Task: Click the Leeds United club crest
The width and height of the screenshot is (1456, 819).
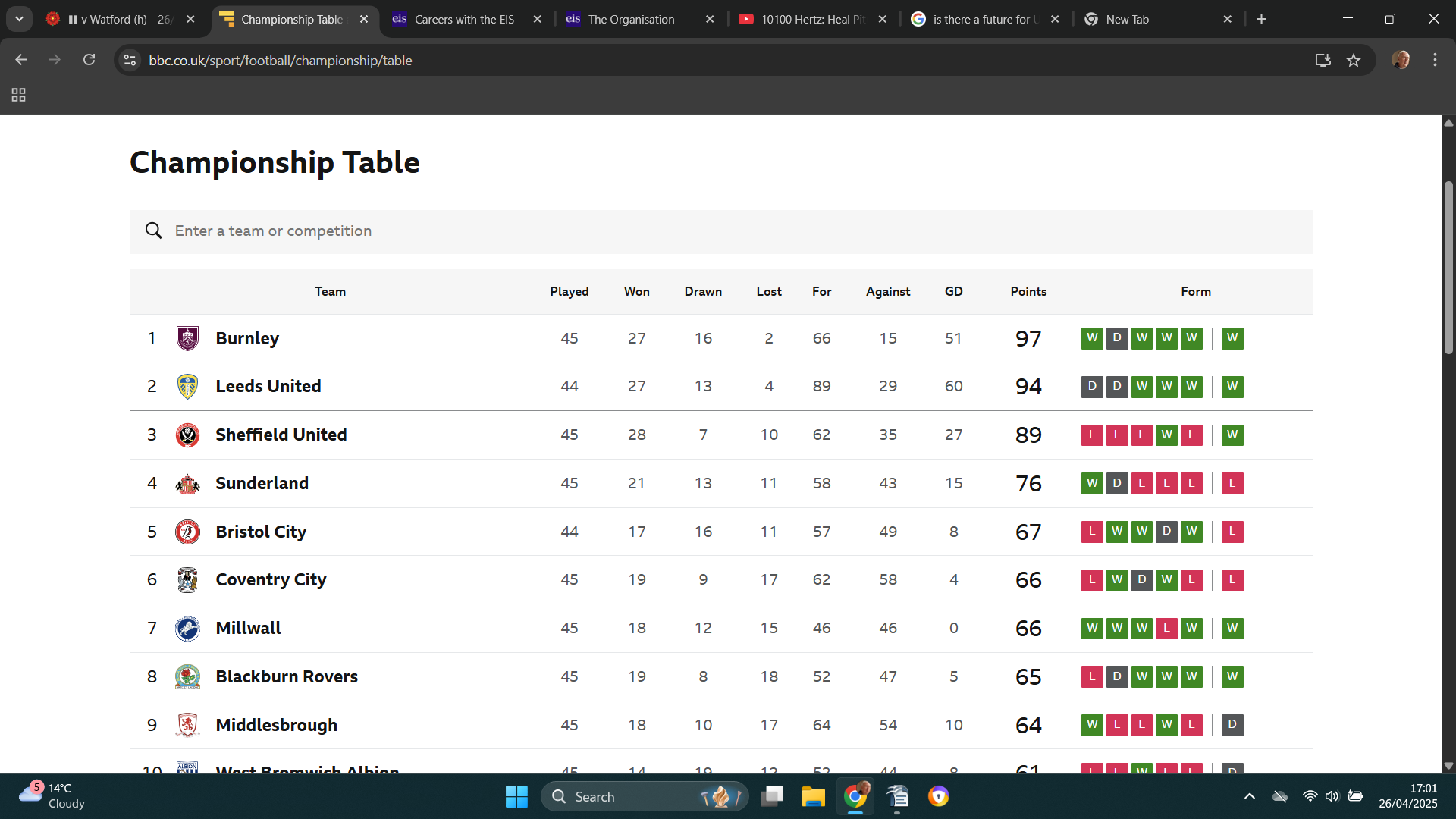Action: click(x=187, y=387)
